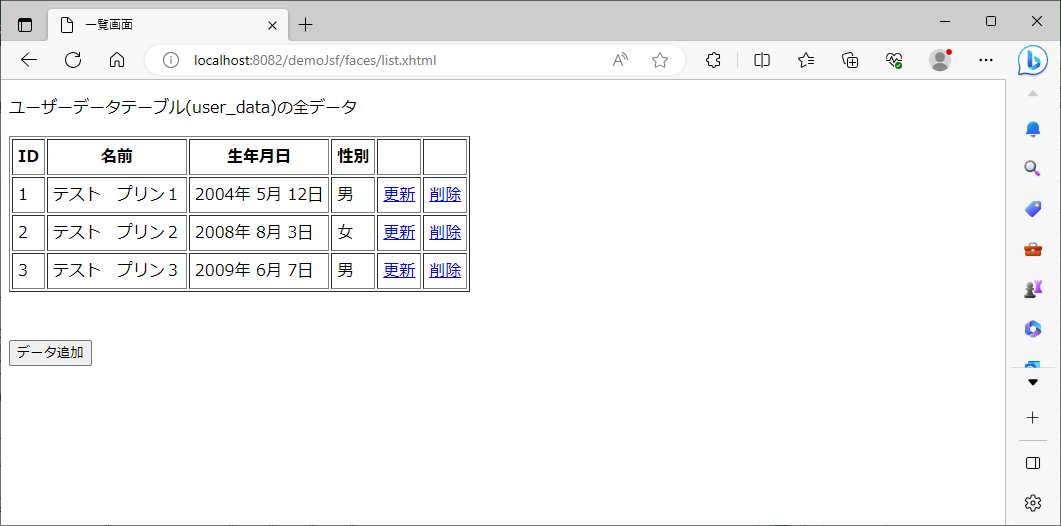Click the browser refresh button
The height and width of the screenshot is (526, 1061).
73,60
